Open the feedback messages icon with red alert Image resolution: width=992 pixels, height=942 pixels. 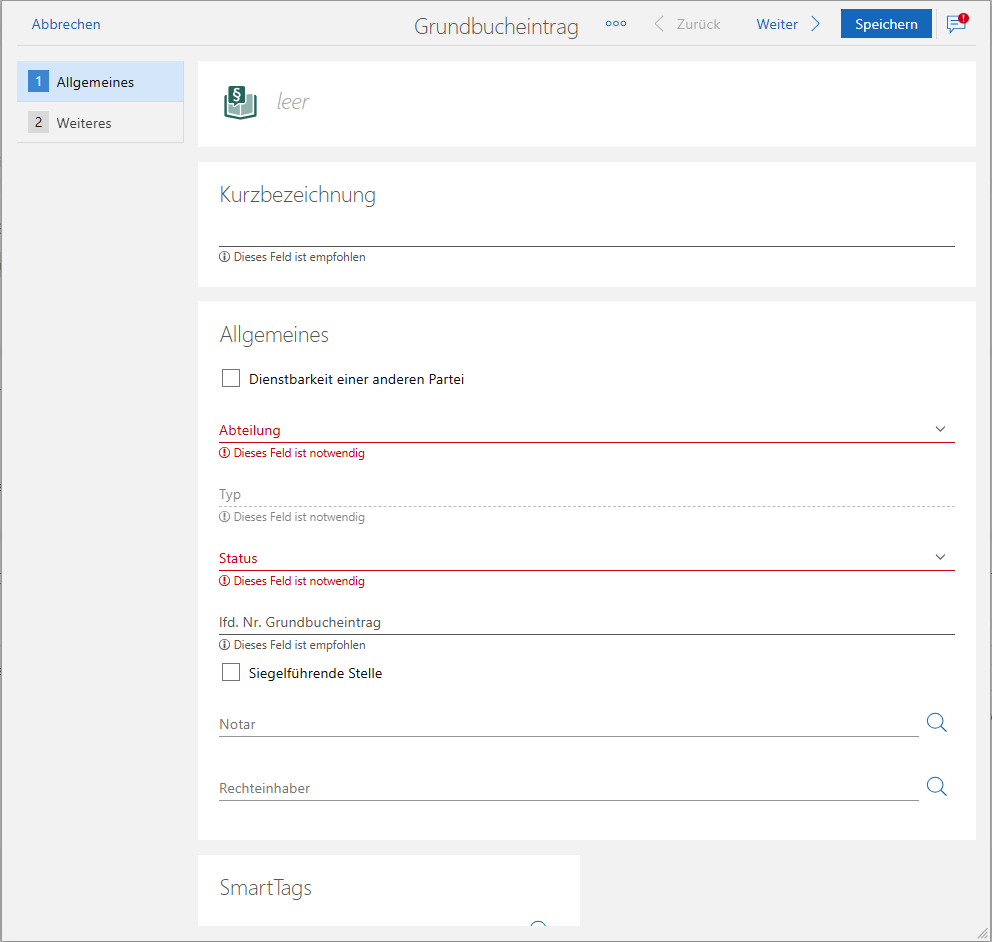pos(957,23)
